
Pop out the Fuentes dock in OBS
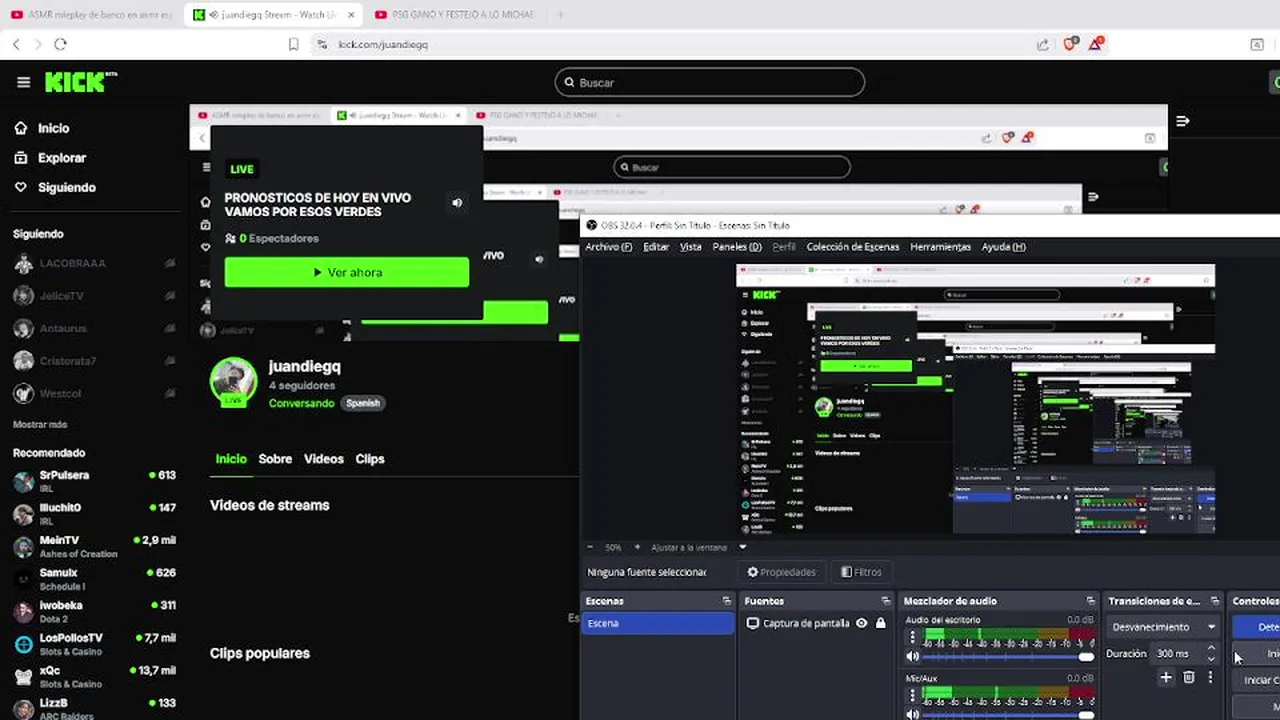885,601
